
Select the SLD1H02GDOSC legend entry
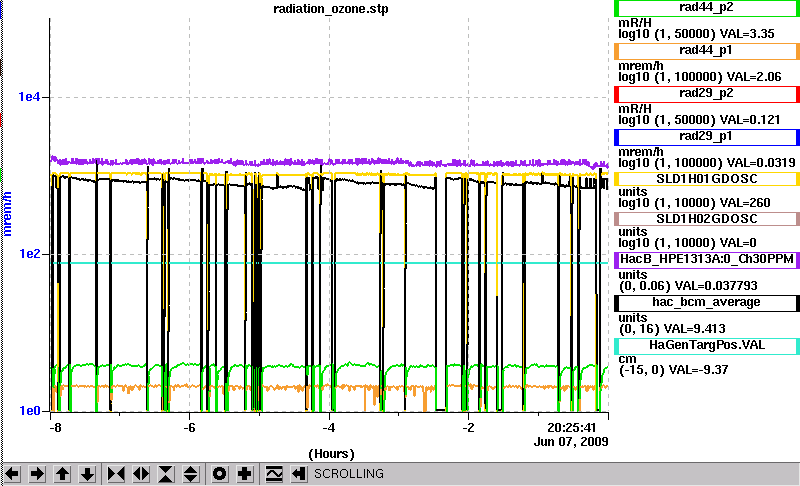tap(707, 219)
